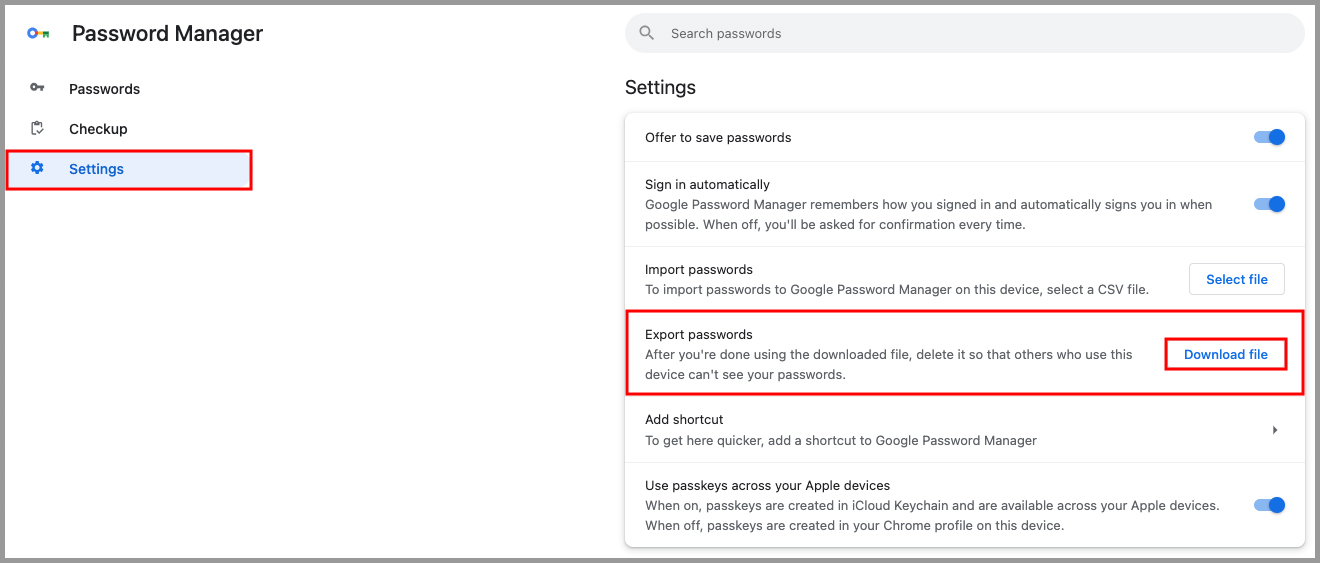Click the key icon beside Passwords
Viewport: 1320px width, 563px height.
click(x=37, y=88)
